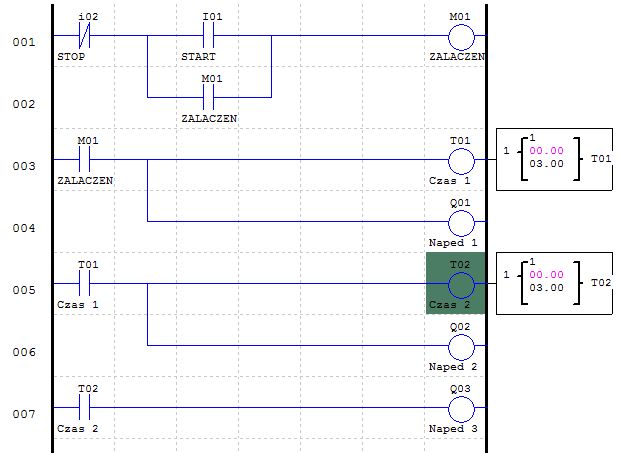Screen dimensions: 623x453
Task: Click the magenta 00.00 current value in T01 box
Action: point(546,151)
